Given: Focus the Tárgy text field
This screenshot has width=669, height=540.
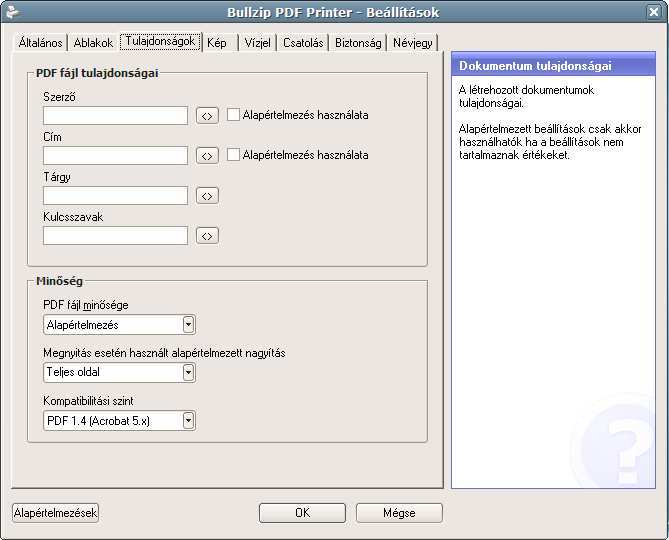Looking at the screenshot, I should pos(115,196).
